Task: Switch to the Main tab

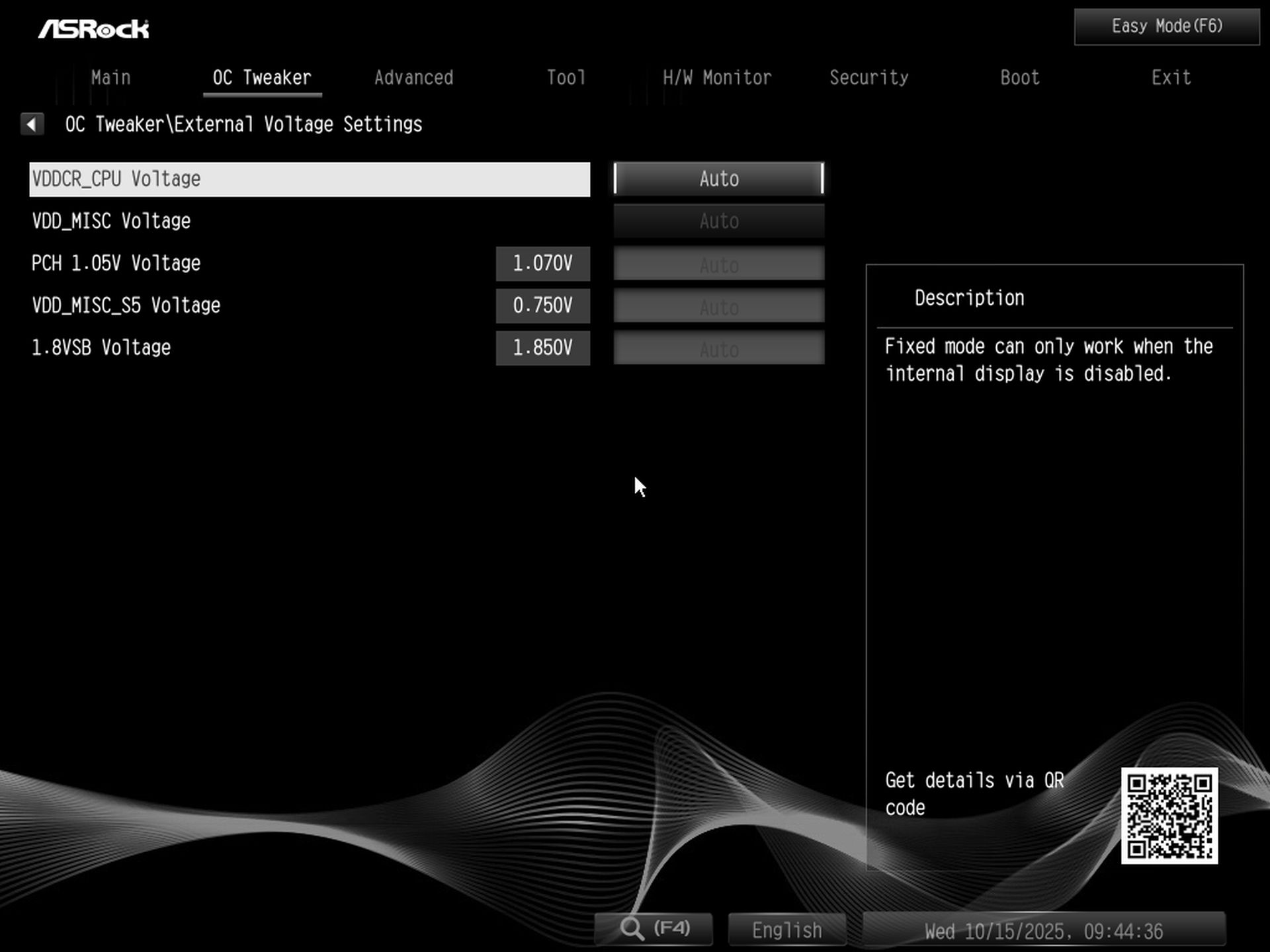Action: [x=111, y=78]
